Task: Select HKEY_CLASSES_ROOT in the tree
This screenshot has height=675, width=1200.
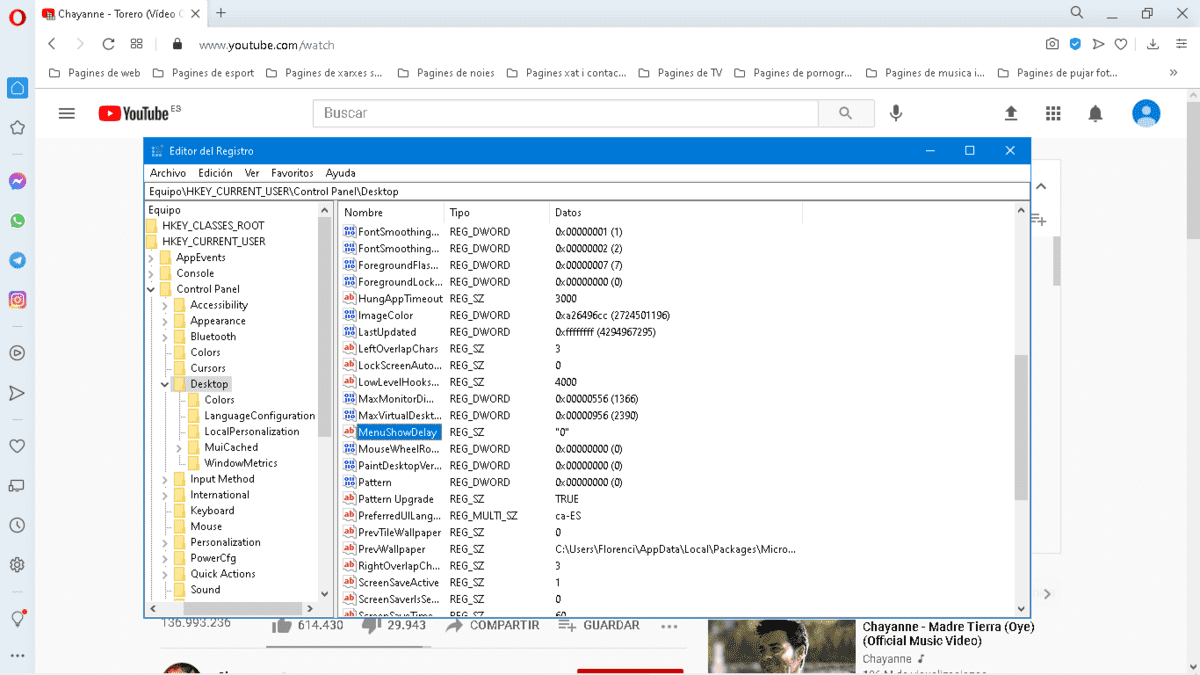Action: (213, 226)
